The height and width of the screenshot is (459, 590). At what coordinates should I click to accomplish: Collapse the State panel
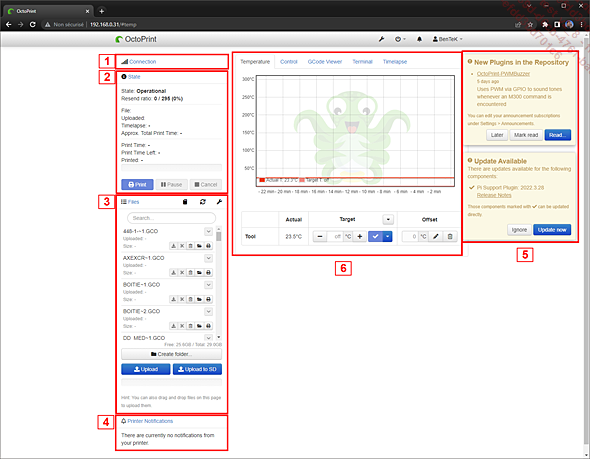coord(134,77)
